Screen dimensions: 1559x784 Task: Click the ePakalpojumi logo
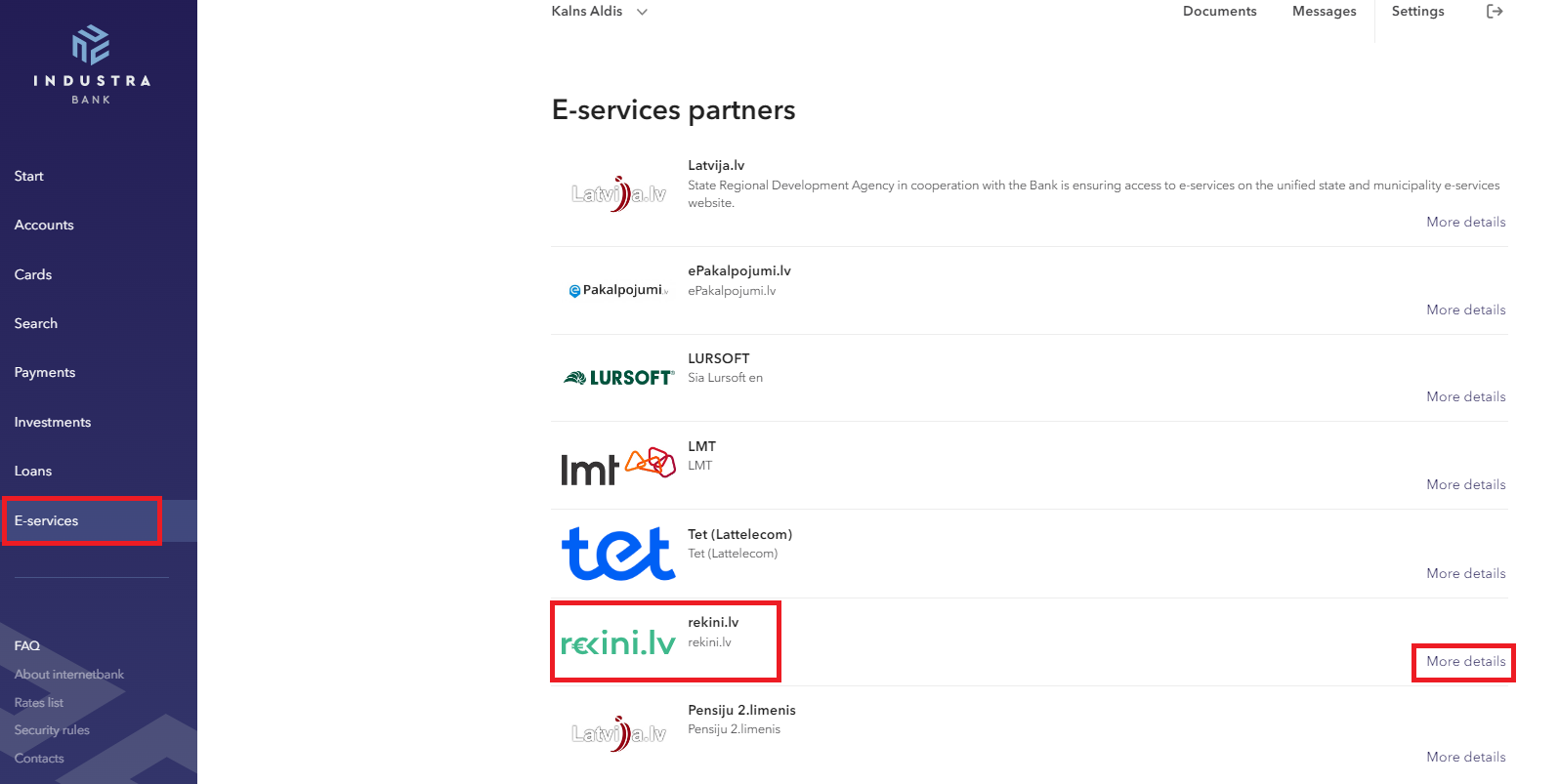[619, 290]
